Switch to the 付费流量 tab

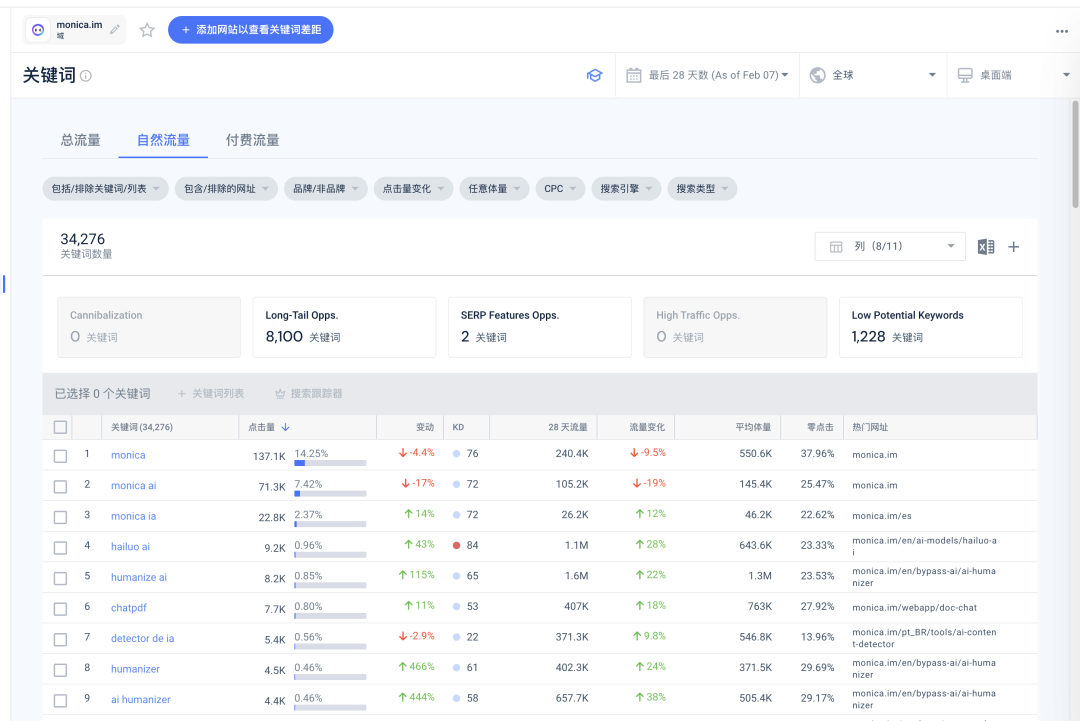252,140
